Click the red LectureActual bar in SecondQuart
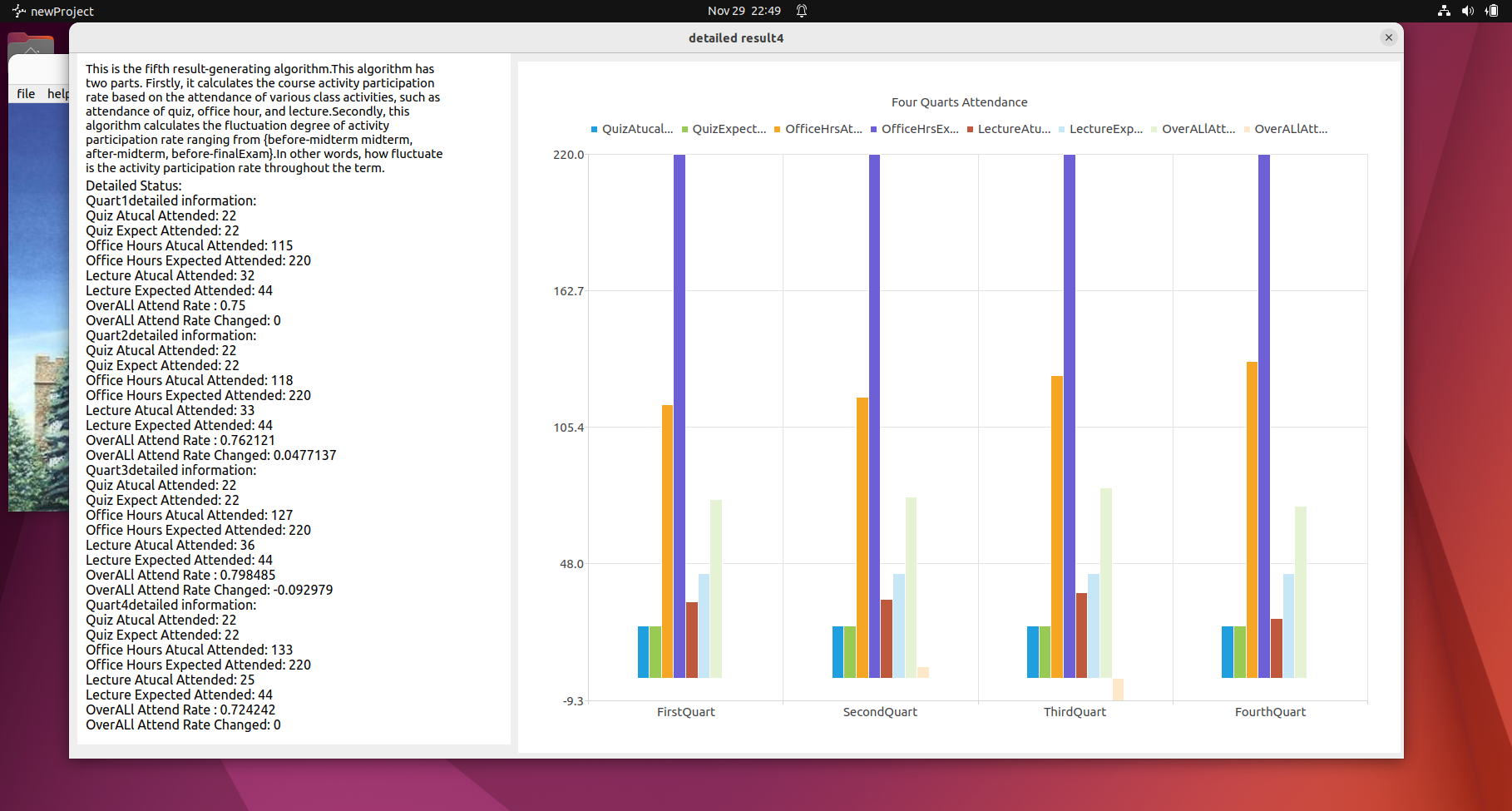The image size is (1512, 811). tap(887, 639)
